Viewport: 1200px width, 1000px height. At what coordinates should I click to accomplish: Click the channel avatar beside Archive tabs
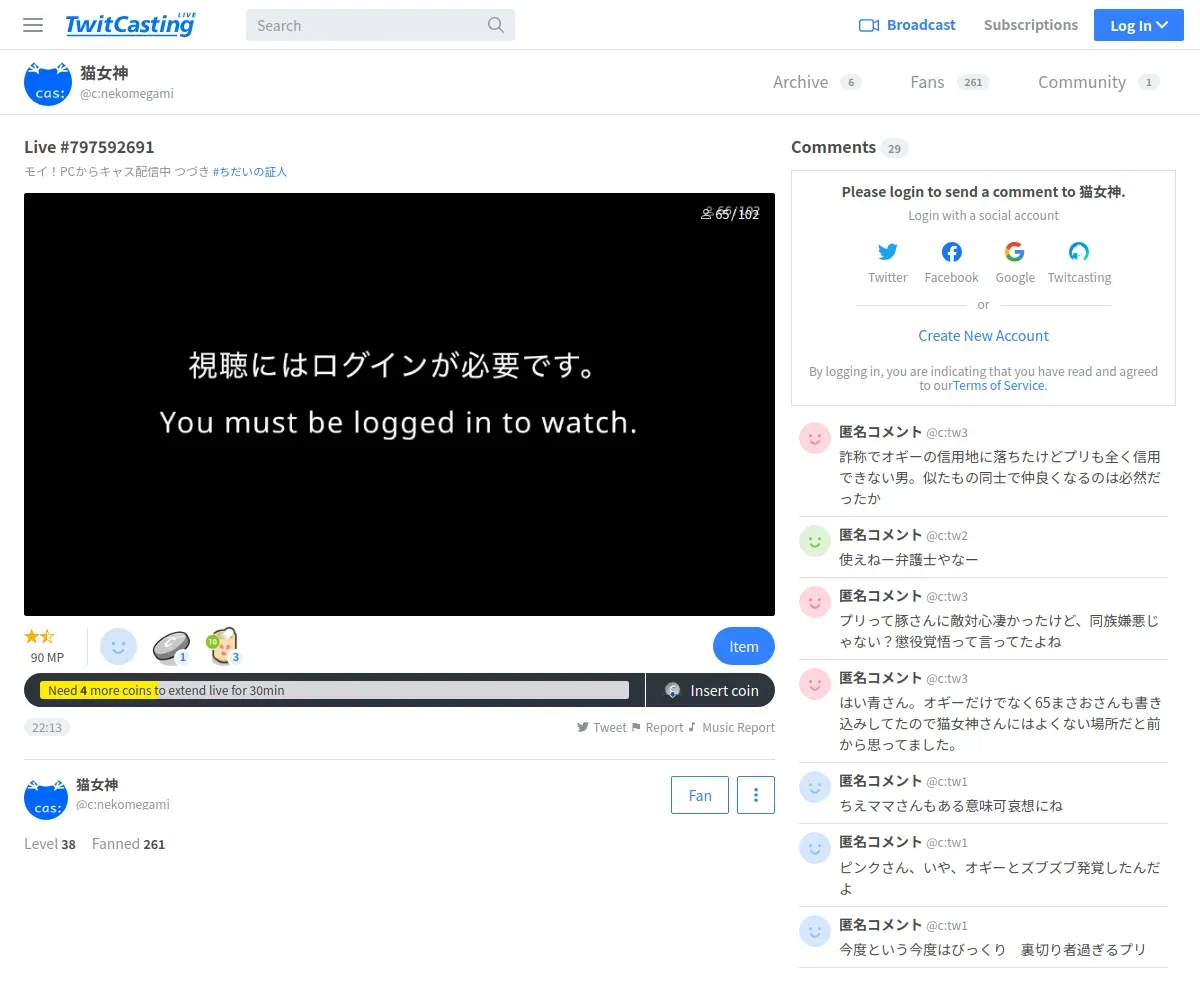(x=47, y=82)
